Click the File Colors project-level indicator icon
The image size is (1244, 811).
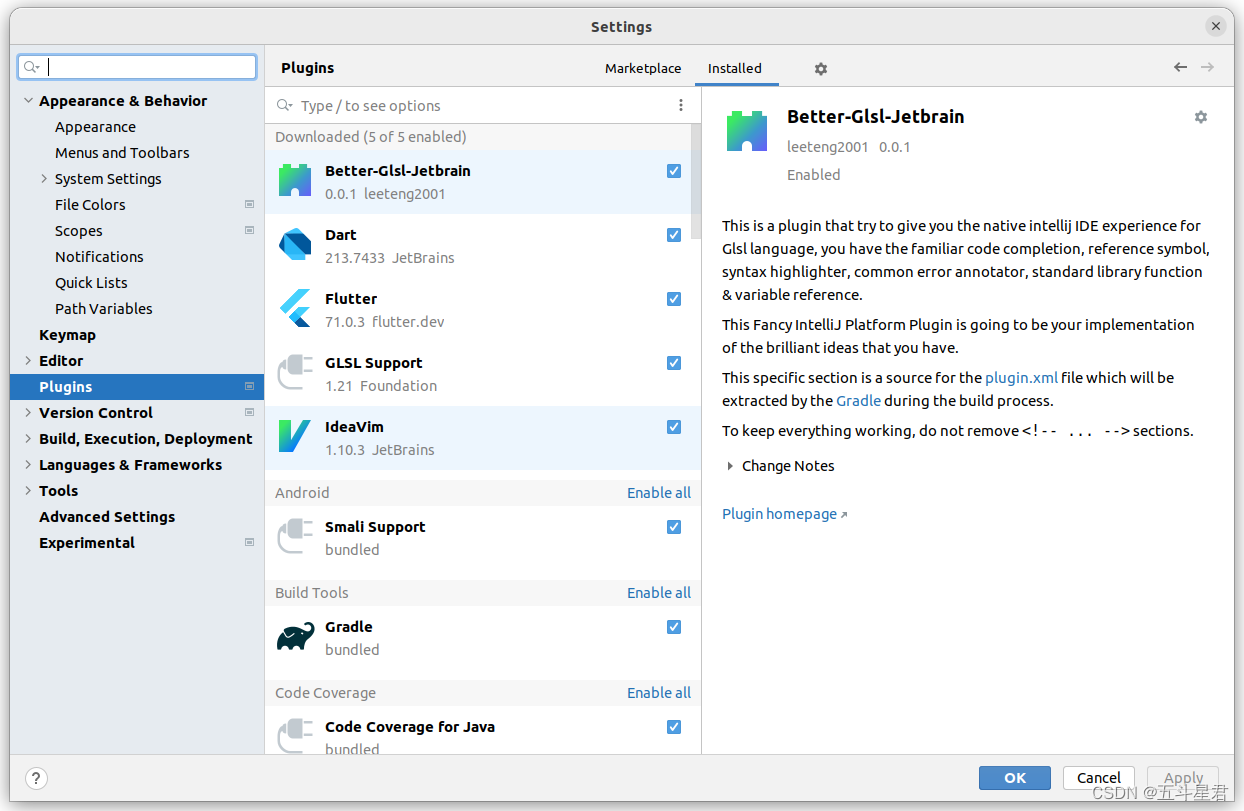[250, 204]
